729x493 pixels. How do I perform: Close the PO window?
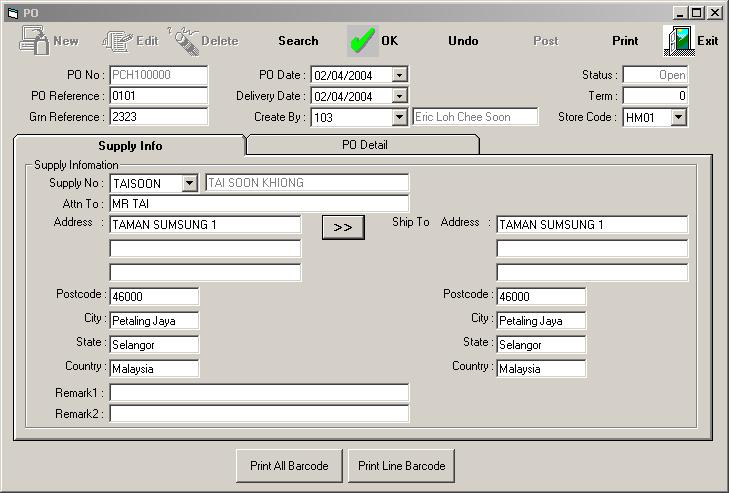click(x=715, y=13)
